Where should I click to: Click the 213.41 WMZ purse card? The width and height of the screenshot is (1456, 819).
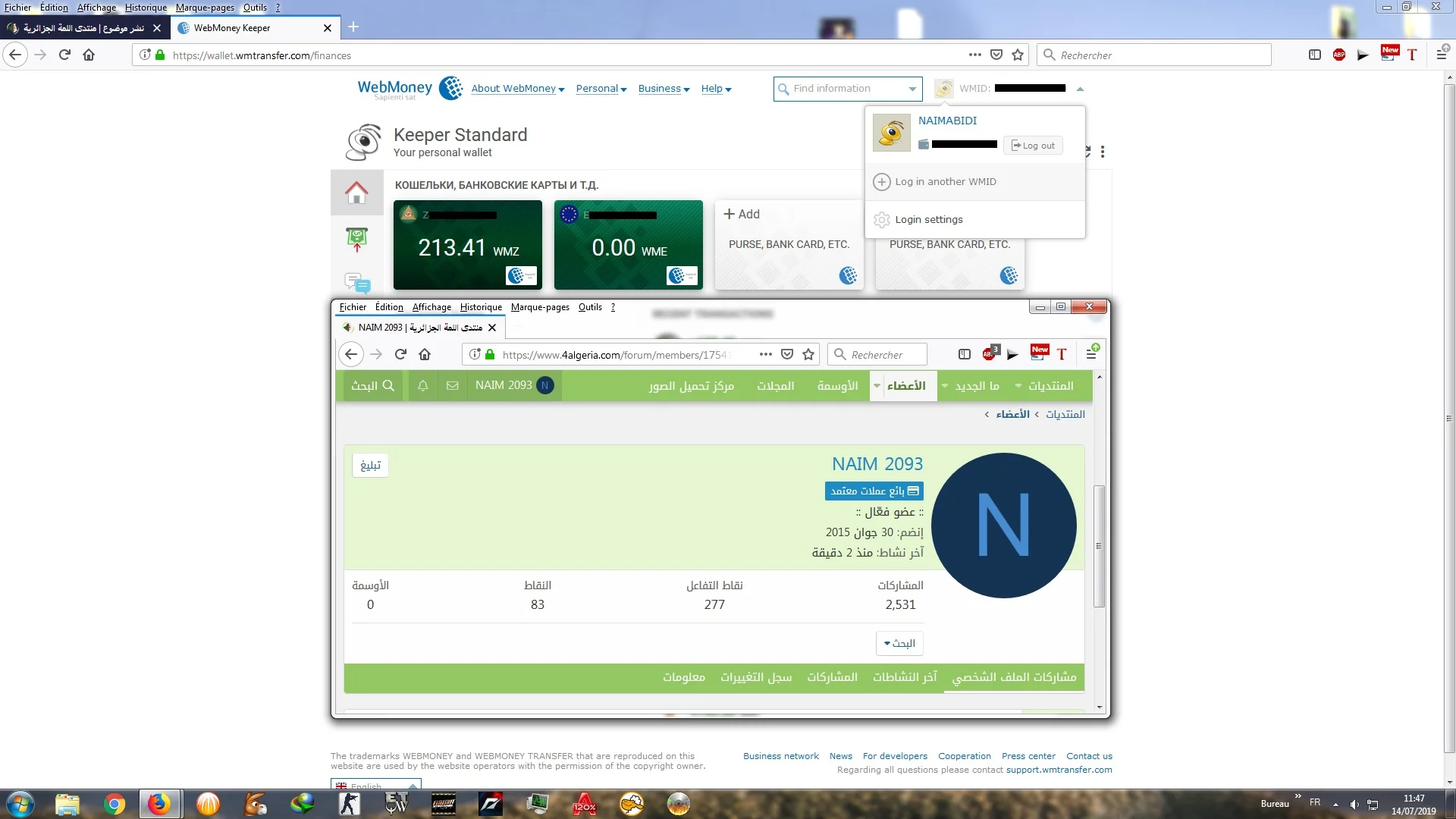click(468, 245)
